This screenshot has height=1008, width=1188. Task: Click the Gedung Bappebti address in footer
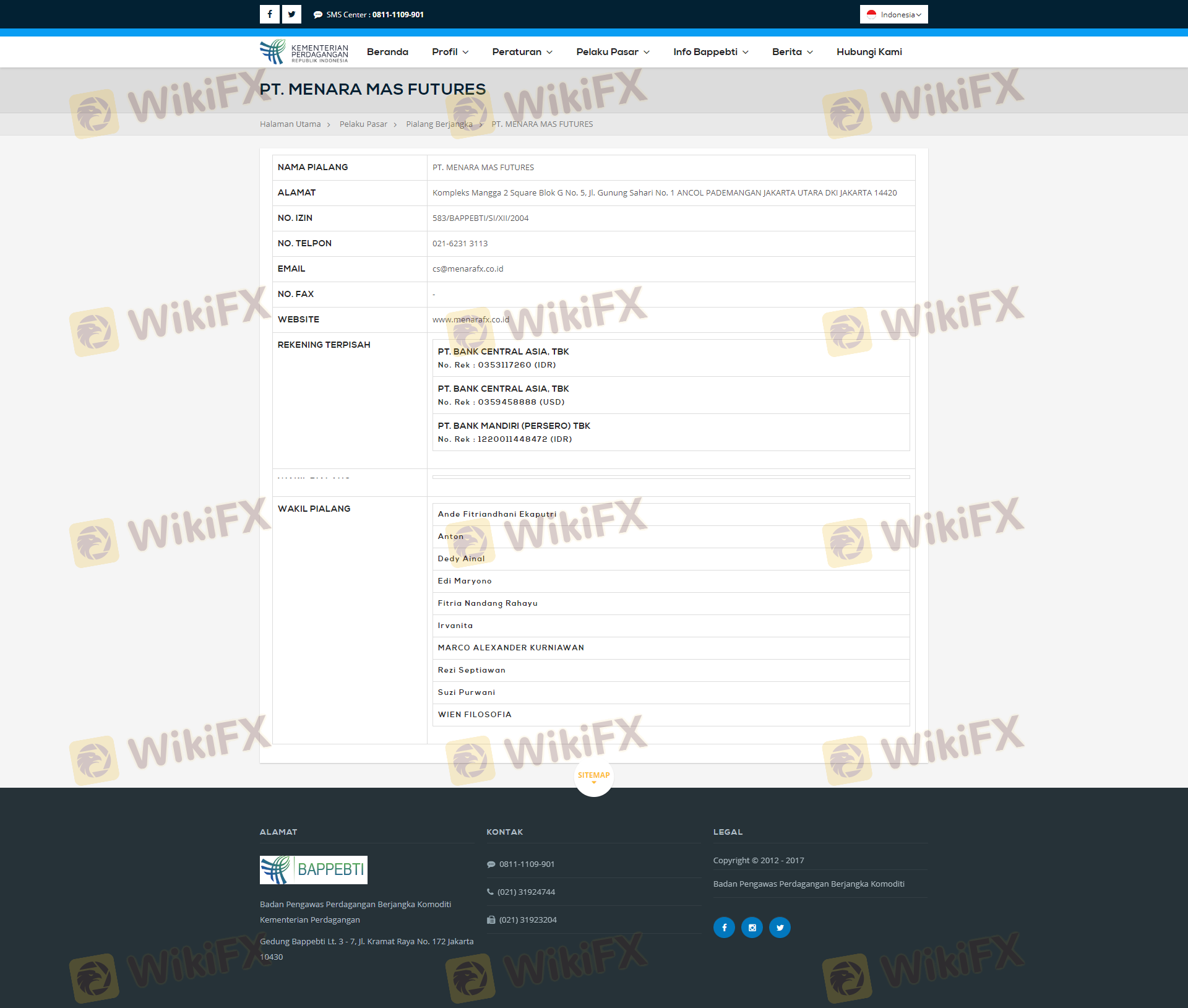(366, 949)
